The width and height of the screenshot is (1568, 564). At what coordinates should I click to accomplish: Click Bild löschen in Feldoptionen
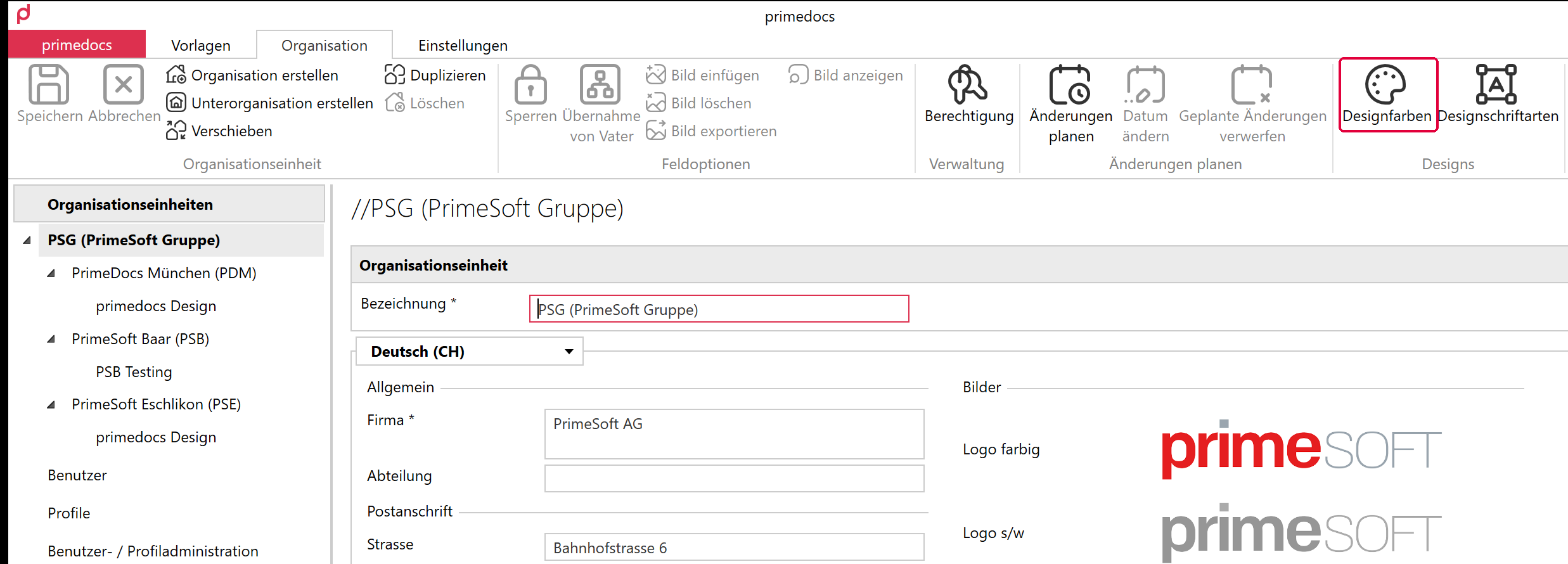click(x=698, y=103)
